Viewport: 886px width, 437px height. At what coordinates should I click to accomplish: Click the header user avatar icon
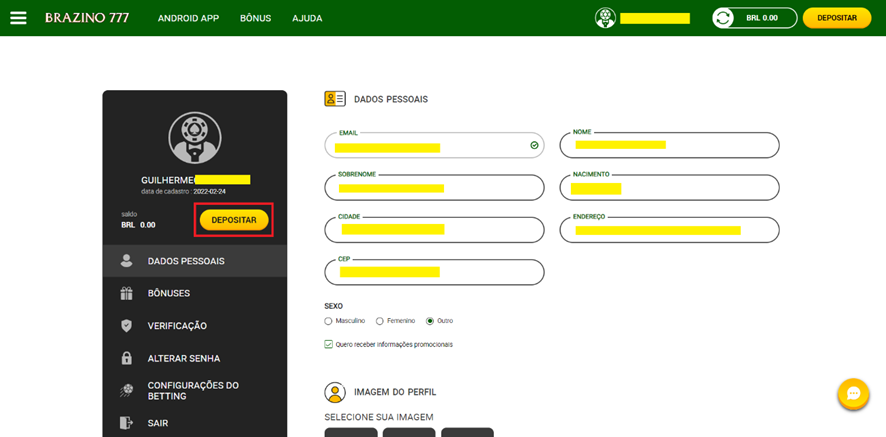click(x=605, y=18)
